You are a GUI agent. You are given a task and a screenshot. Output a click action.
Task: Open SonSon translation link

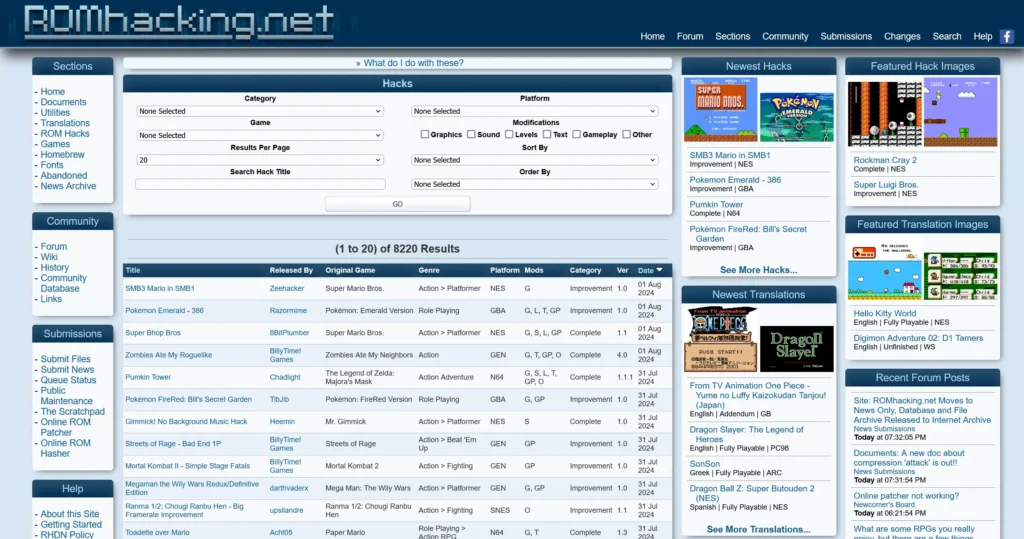click(x=705, y=464)
